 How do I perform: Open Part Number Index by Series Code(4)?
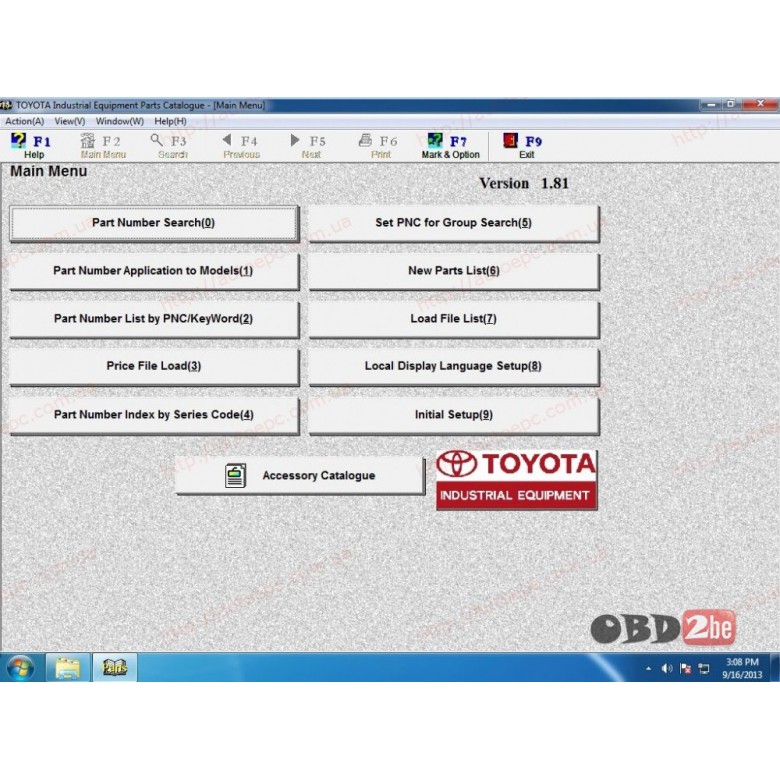pyautogui.click(x=154, y=415)
